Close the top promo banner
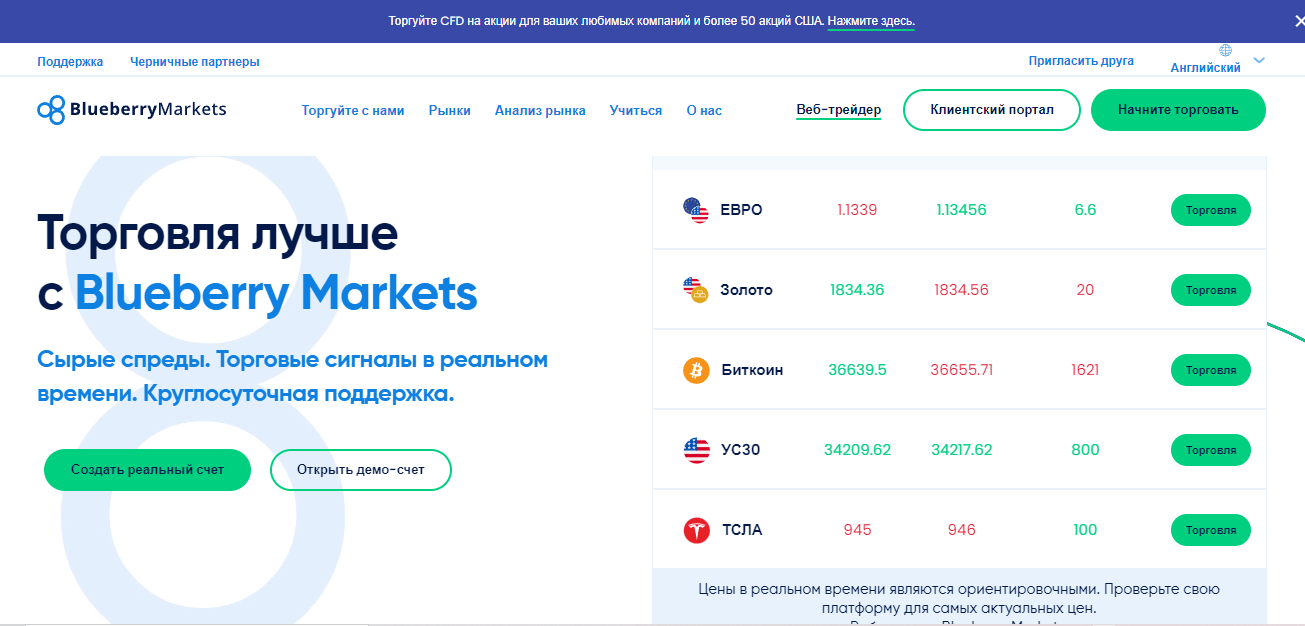1305x626 pixels. point(1299,20)
